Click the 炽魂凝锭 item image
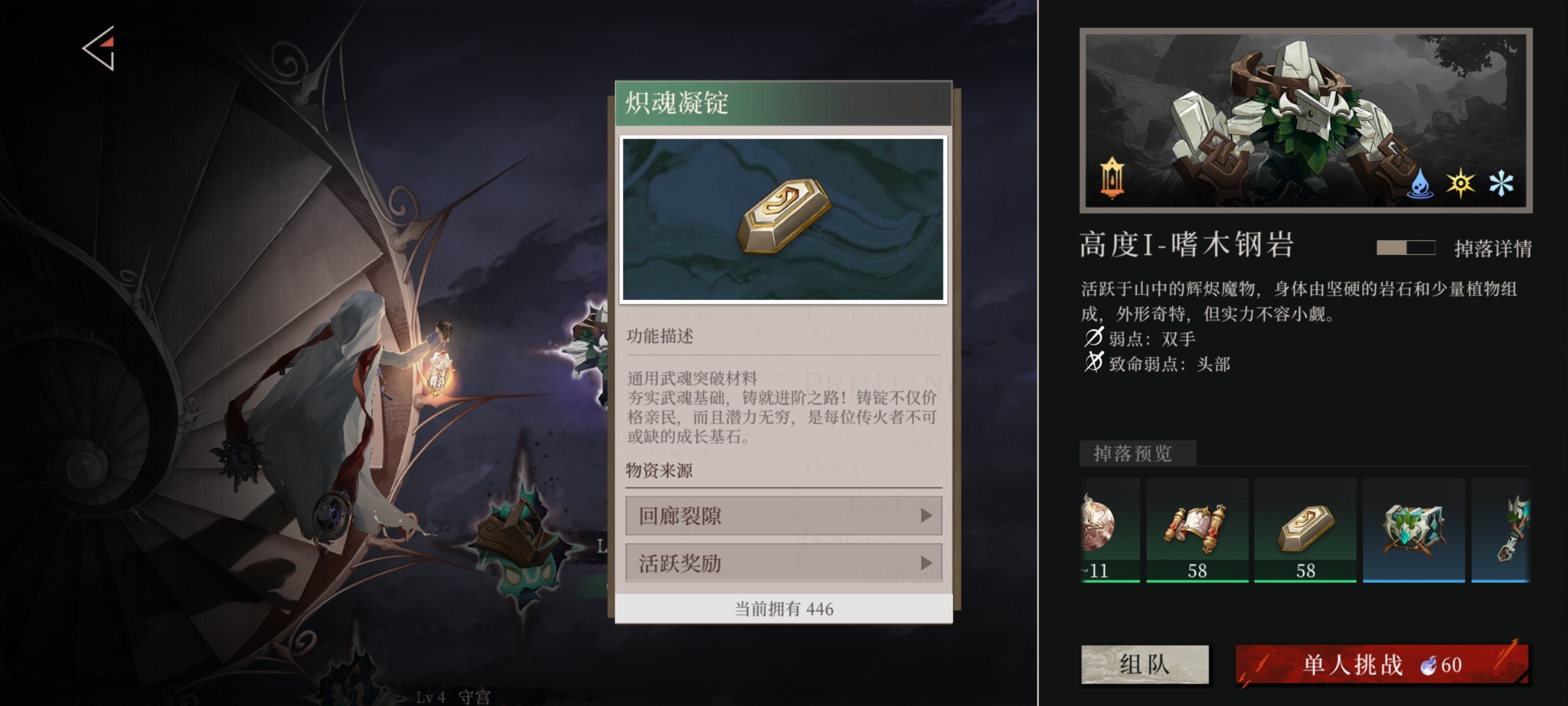1568x706 pixels. pos(783,220)
